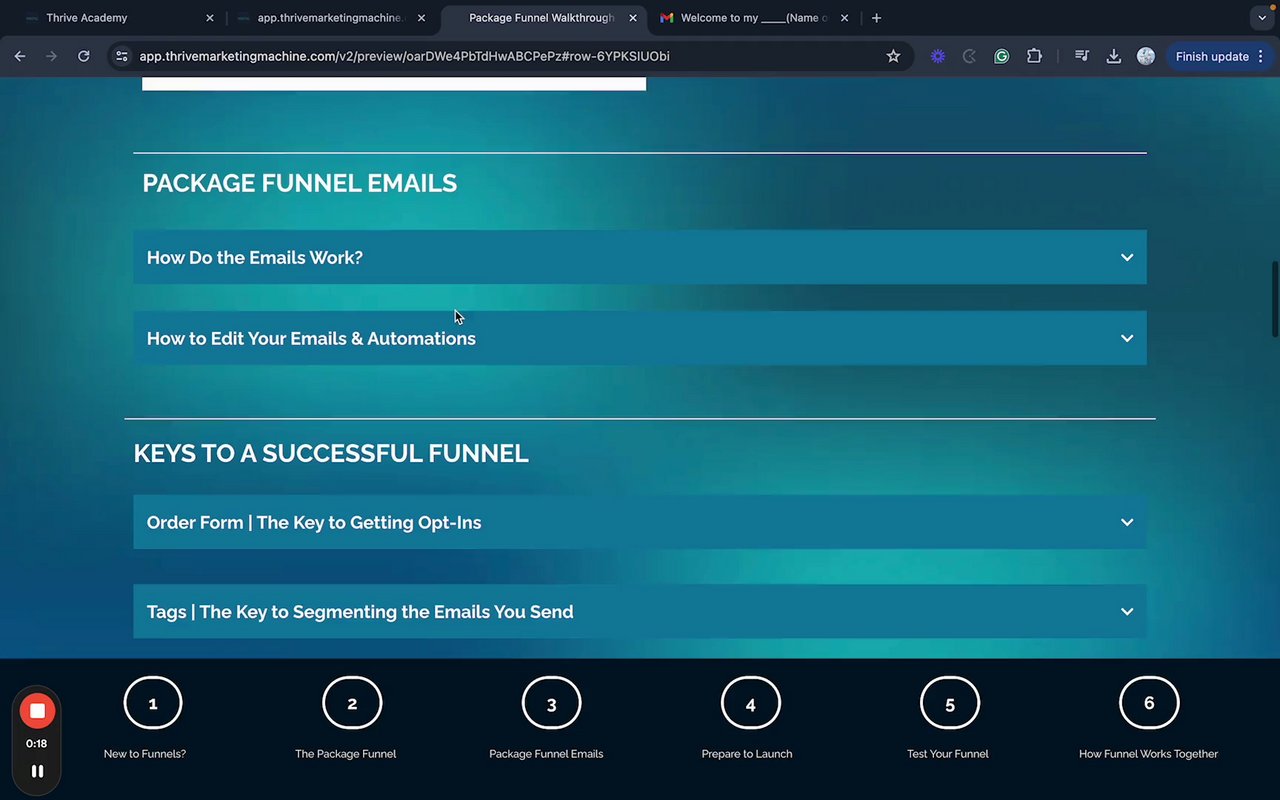Screen dimensions: 1280x800
Task: Click chevron on How Do the Emails Work
Action: [x=1127, y=257]
